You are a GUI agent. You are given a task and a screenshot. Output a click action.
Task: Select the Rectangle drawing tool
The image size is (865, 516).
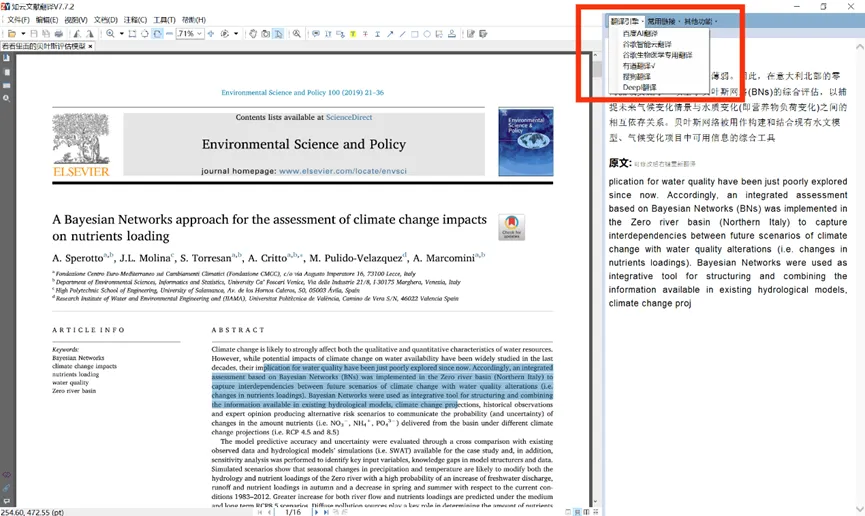click(x=414, y=34)
